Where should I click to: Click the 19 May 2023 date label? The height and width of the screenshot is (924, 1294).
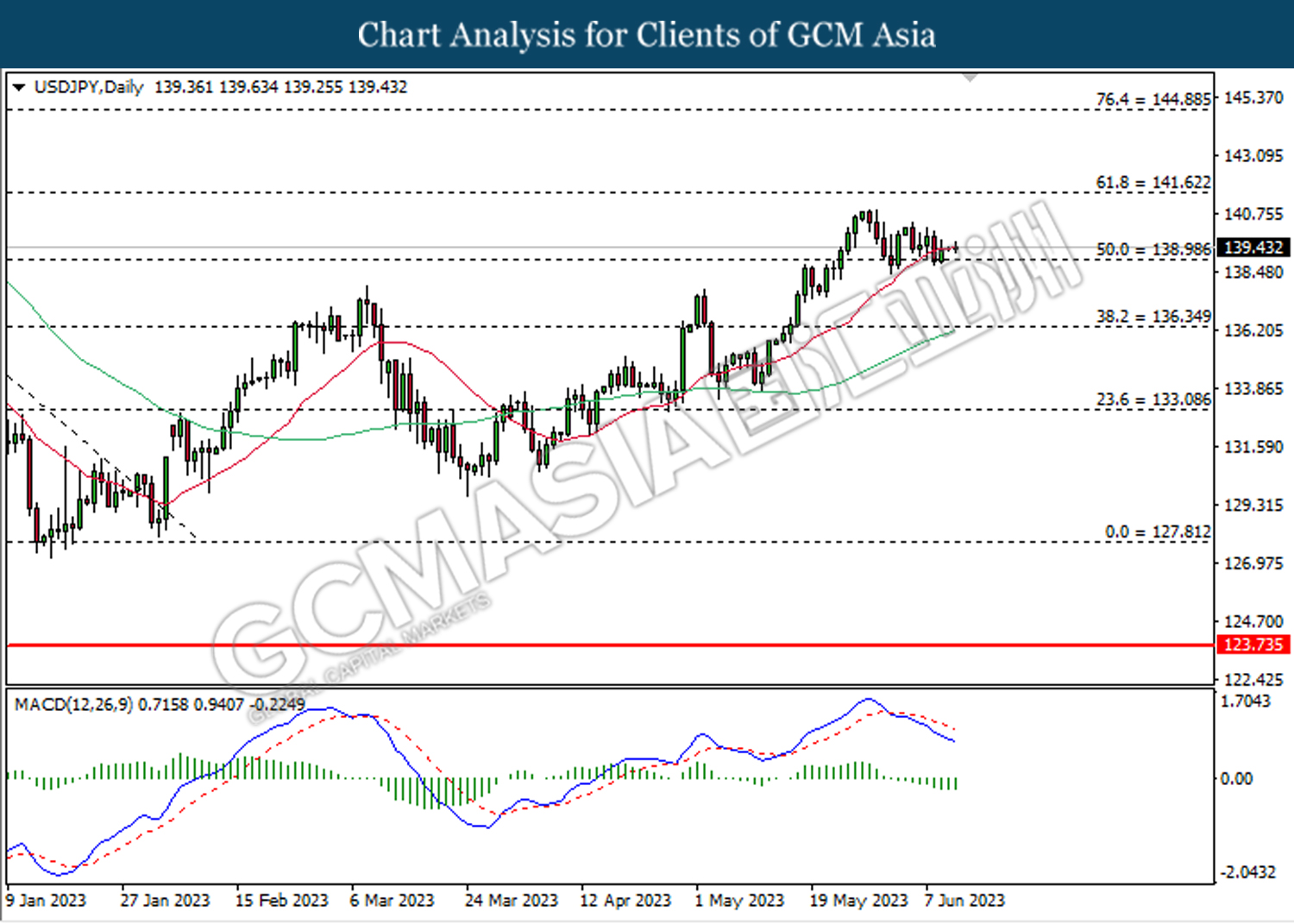pyautogui.click(x=858, y=901)
